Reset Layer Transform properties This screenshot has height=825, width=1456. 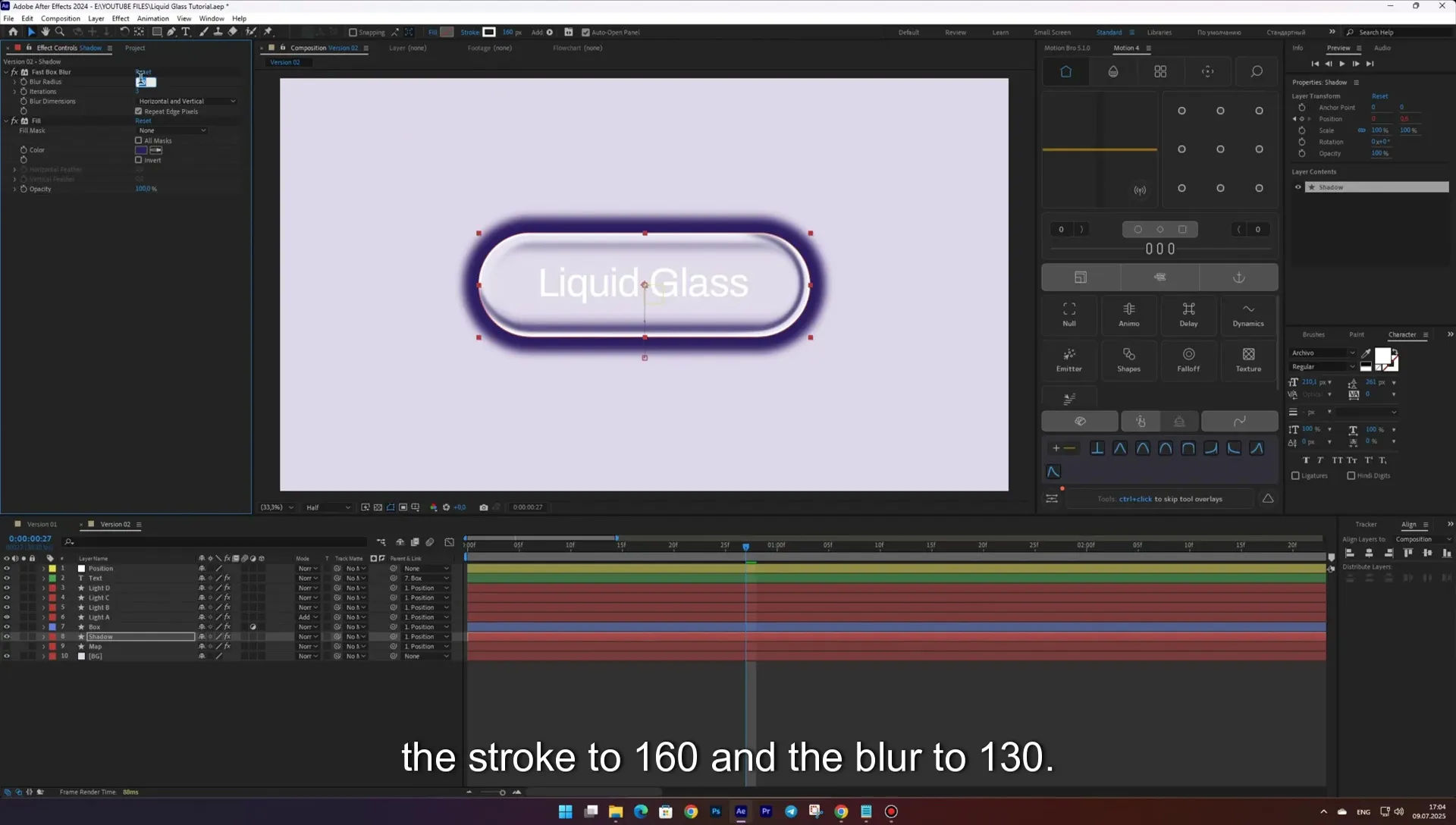(x=1379, y=96)
